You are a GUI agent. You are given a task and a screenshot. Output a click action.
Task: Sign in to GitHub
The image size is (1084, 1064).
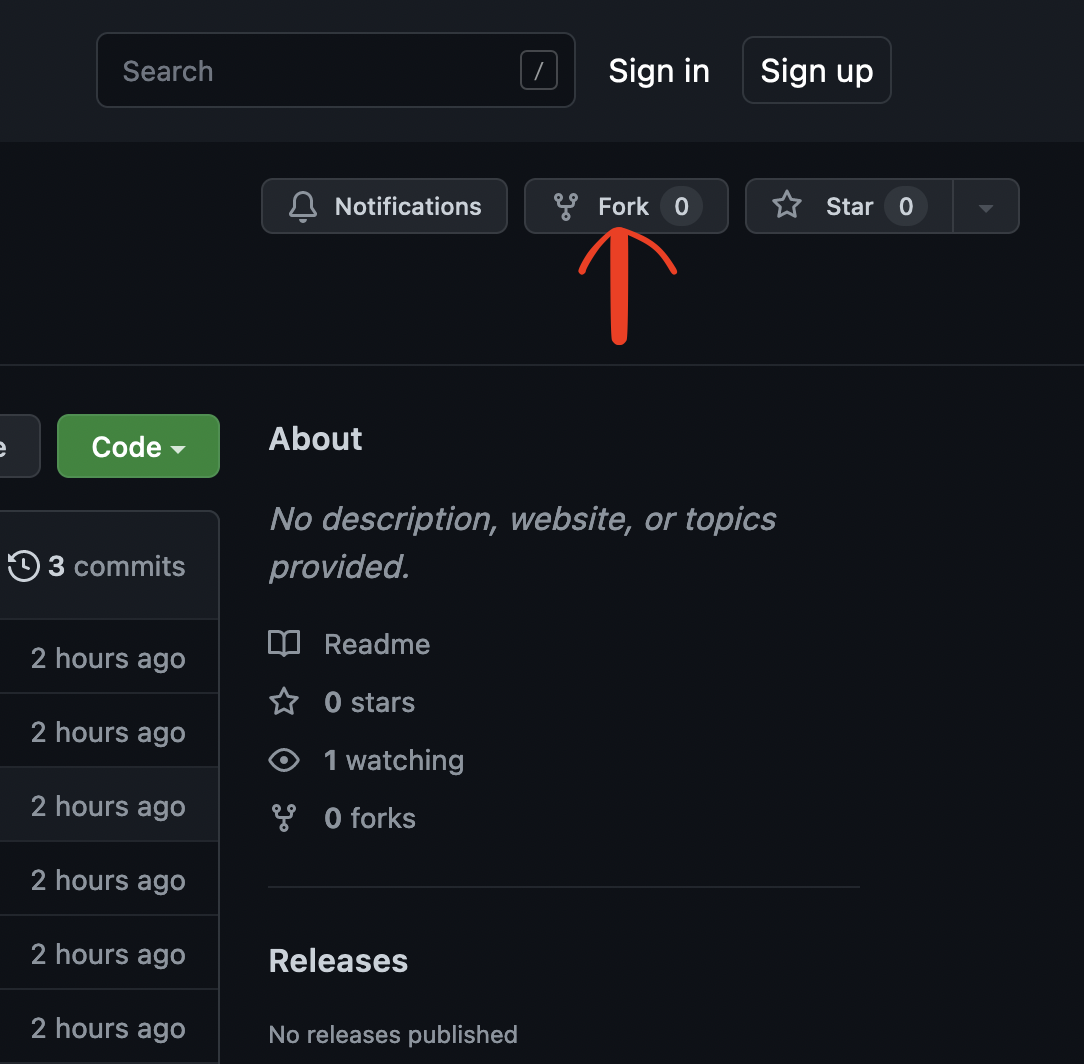coord(659,70)
